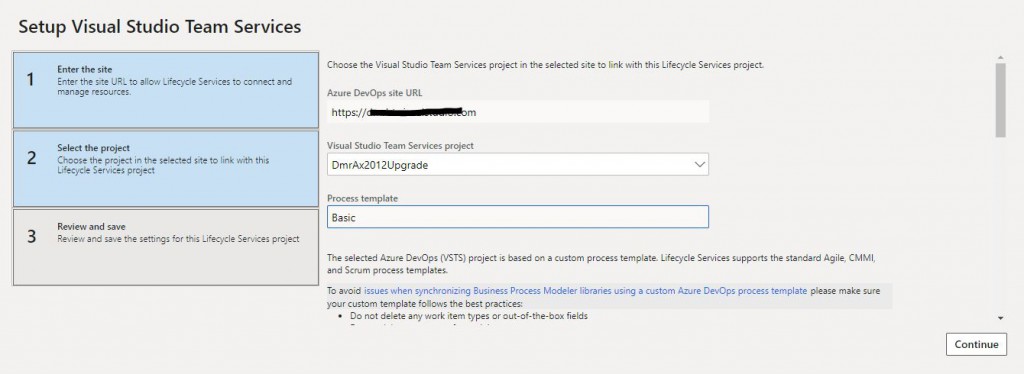Click the instruction text above the site URL

click(545, 65)
